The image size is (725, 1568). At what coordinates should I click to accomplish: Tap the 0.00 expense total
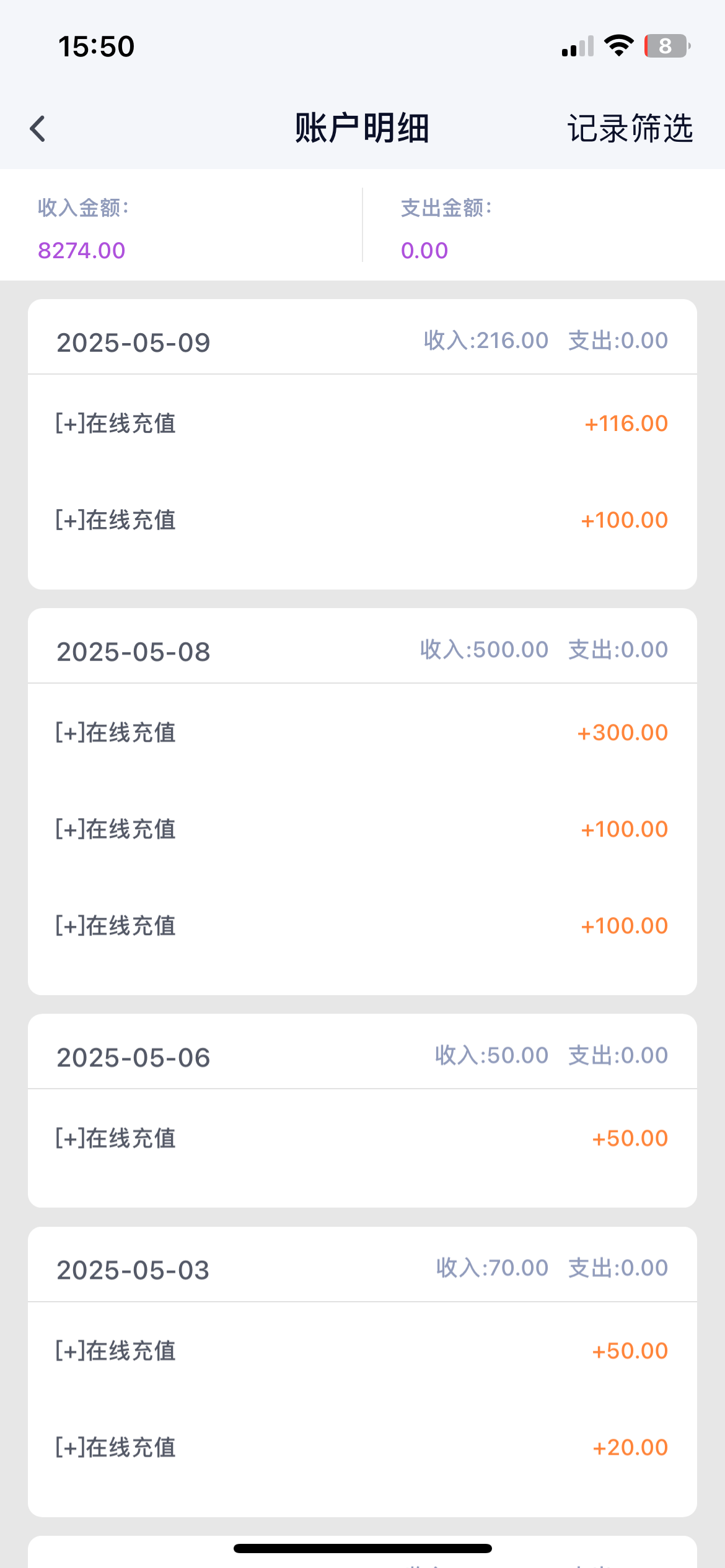click(424, 250)
